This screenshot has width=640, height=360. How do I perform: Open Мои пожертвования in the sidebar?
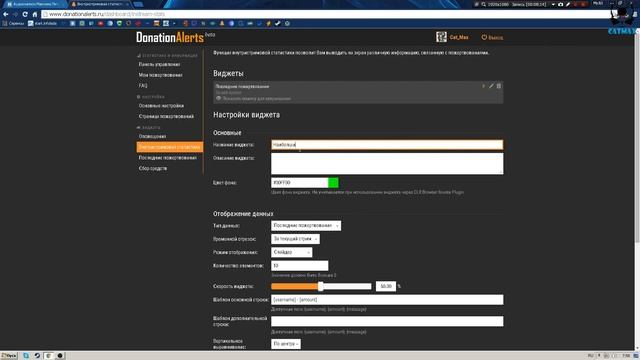(160, 75)
